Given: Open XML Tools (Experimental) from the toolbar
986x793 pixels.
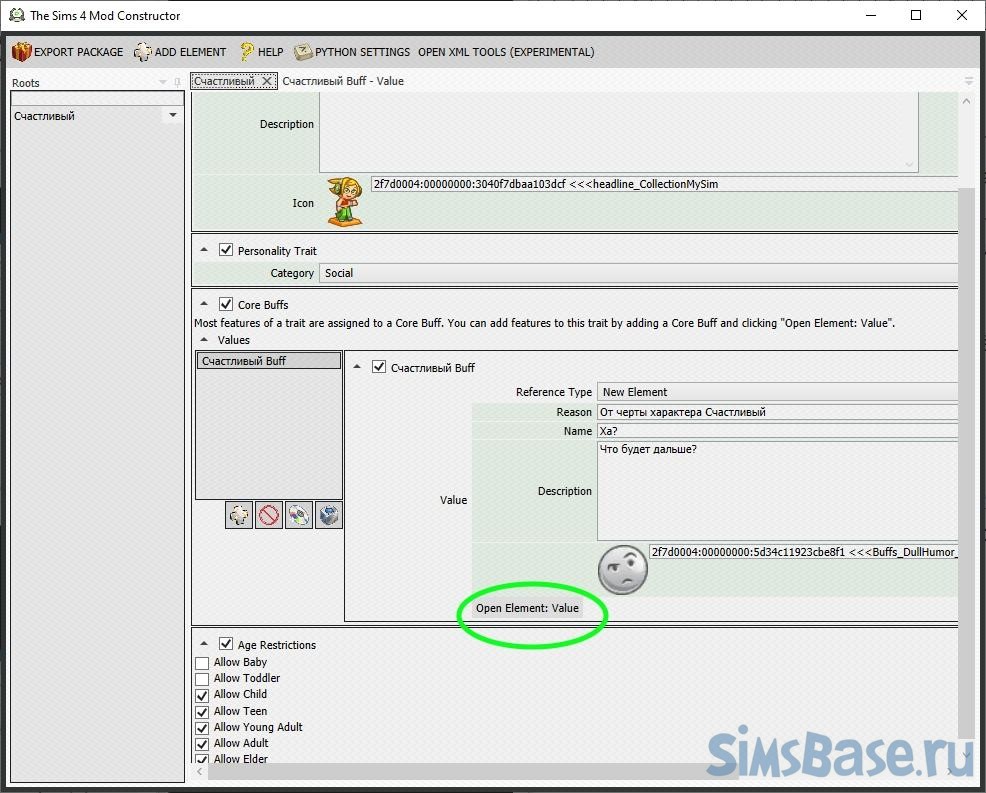Looking at the screenshot, I should (x=505, y=52).
